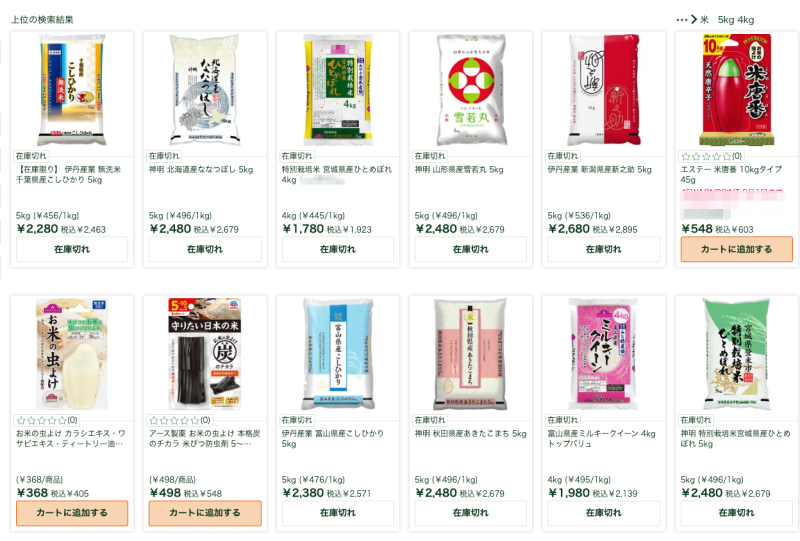800x541 pixels.
Task: Open 雪若丸 rice product image
Action: (471, 90)
